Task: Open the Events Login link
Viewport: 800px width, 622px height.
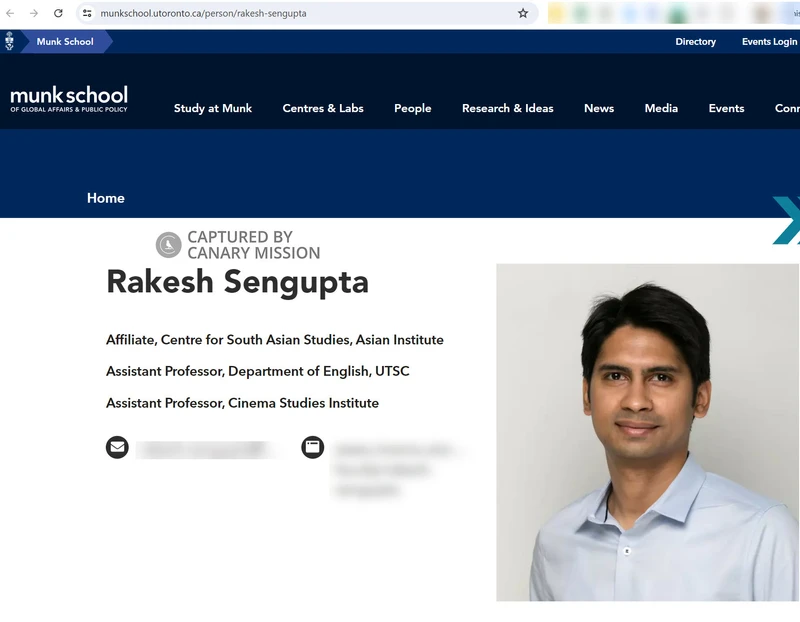Action: click(x=769, y=42)
